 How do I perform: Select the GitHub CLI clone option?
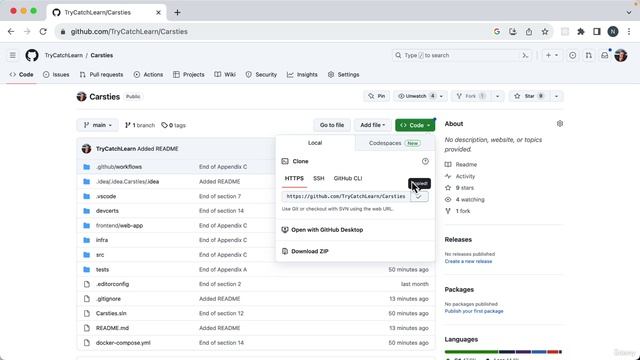348,178
